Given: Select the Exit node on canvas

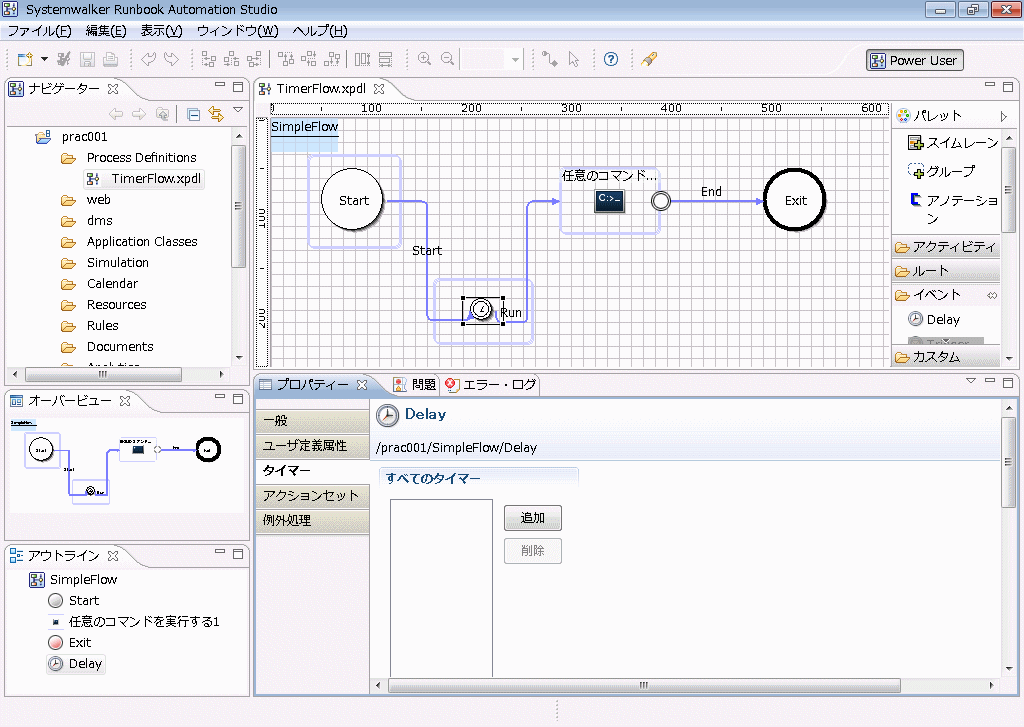Looking at the screenshot, I should [795, 200].
